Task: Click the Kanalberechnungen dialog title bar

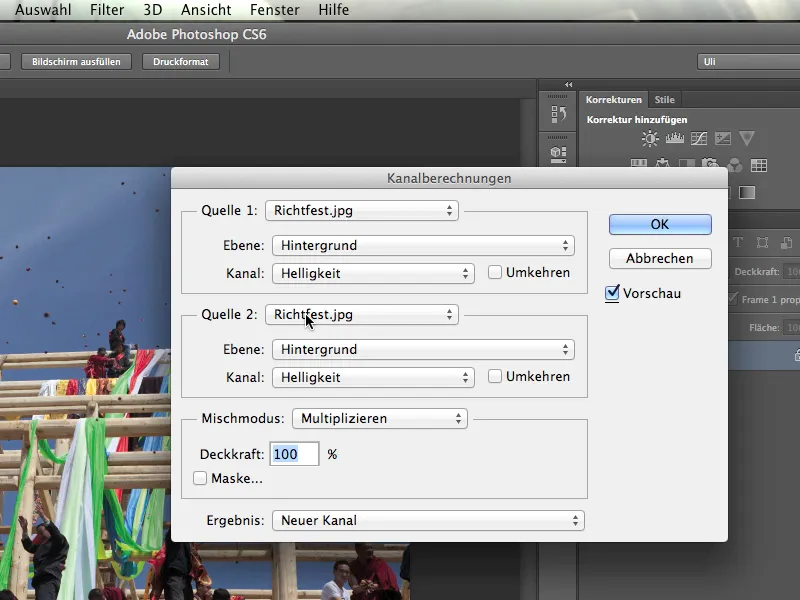Action: (449, 178)
